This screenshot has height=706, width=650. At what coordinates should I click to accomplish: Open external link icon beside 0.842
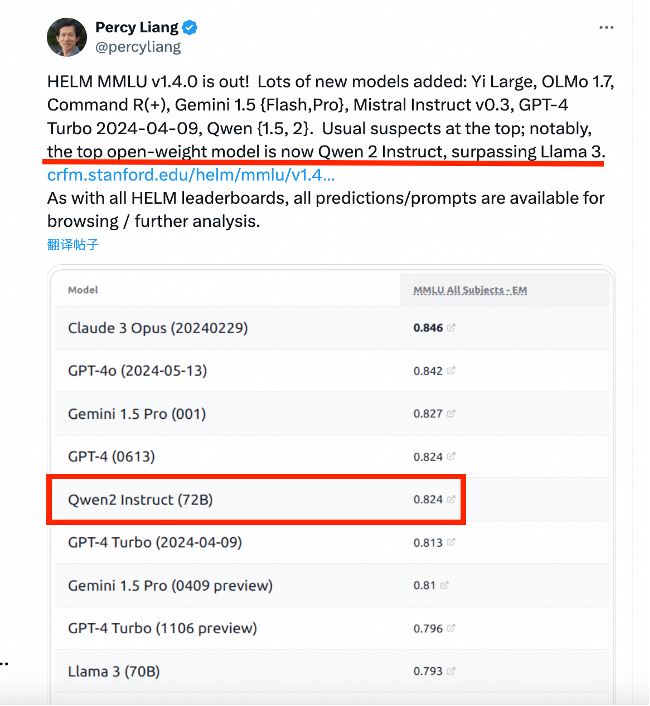[x=451, y=370]
